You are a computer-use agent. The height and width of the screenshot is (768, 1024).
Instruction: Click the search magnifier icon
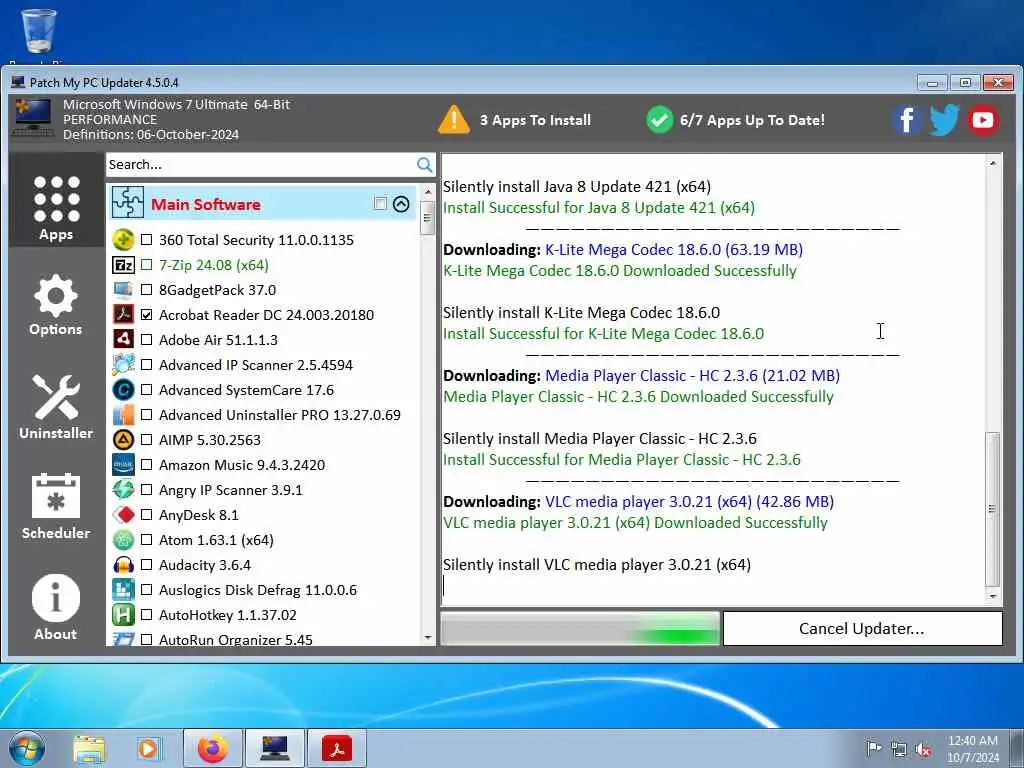coord(424,165)
